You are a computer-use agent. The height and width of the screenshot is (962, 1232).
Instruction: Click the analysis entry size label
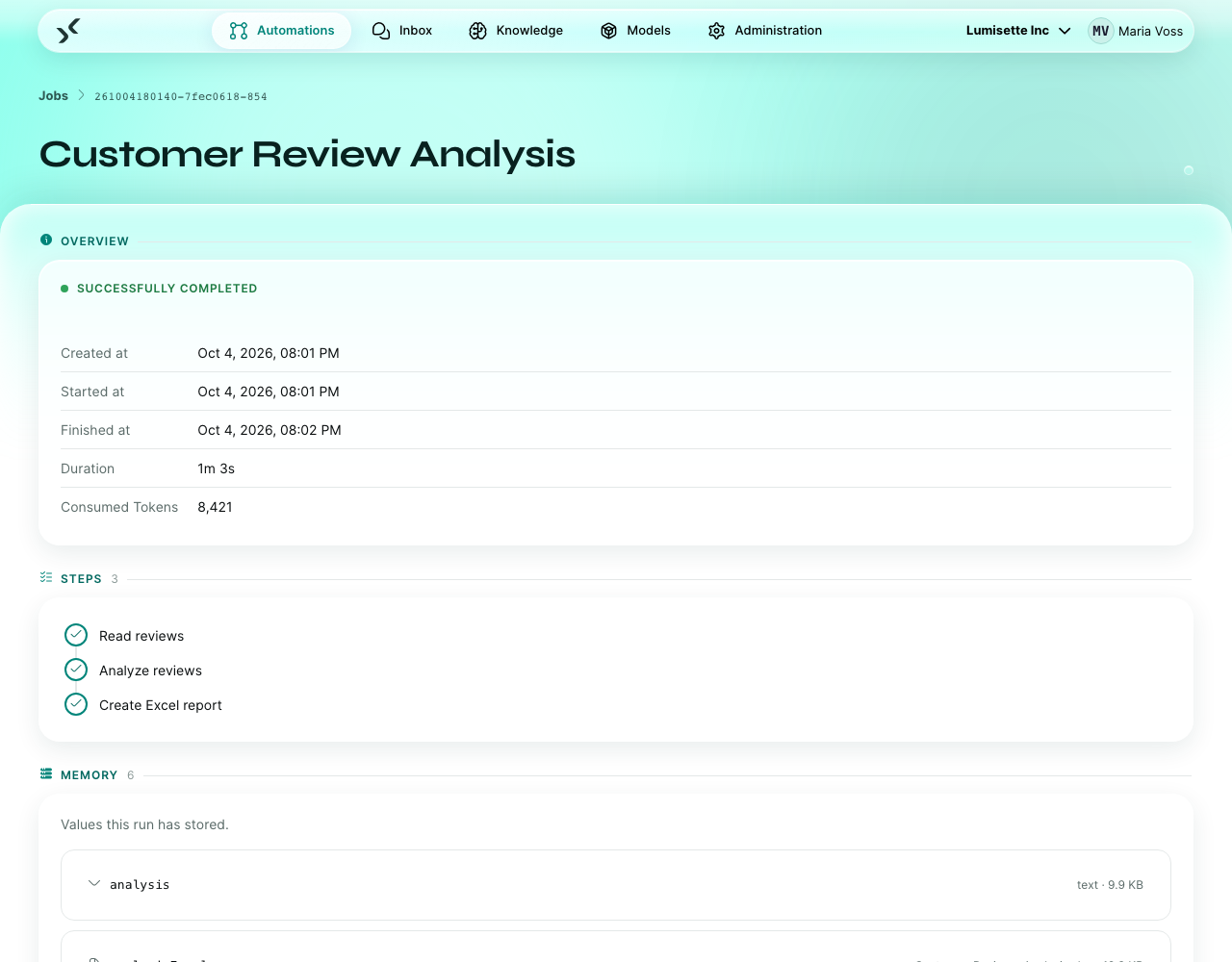1110,885
